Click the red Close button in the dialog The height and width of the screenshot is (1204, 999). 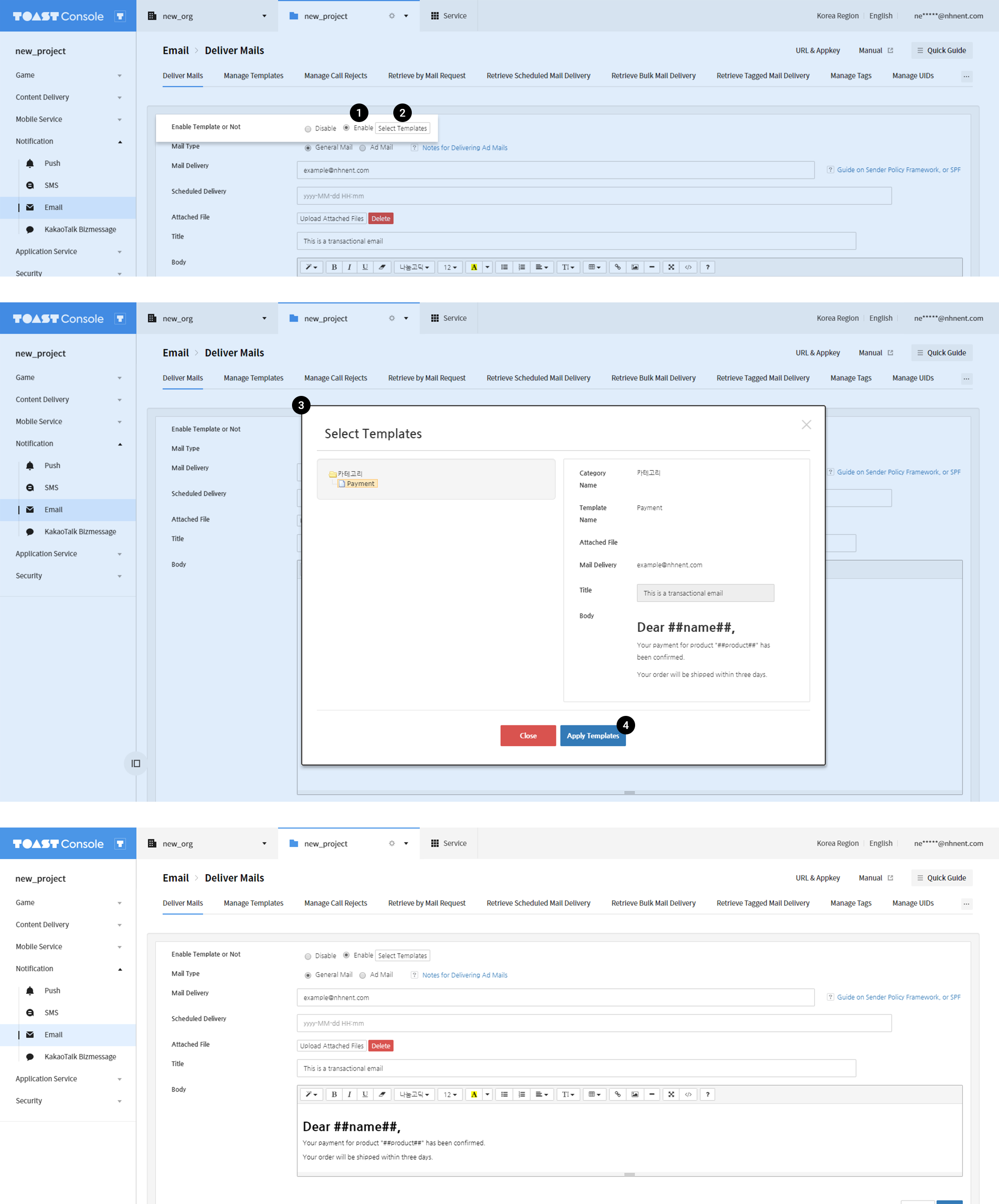[528, 736]
